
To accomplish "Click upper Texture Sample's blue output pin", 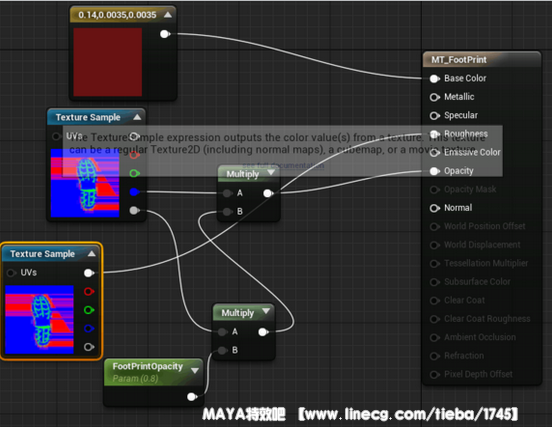I will coord(134,192).
